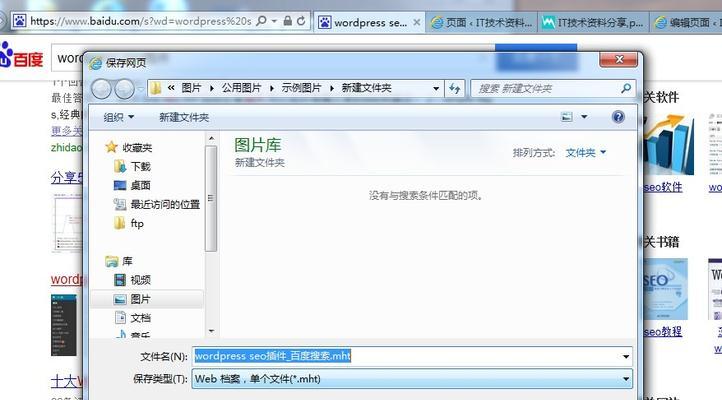The width and height of the screenshot is (722, 400).
Task: Click the SEO book cover thumbnail
Action: pyautogui.click(x=665, y=289)
